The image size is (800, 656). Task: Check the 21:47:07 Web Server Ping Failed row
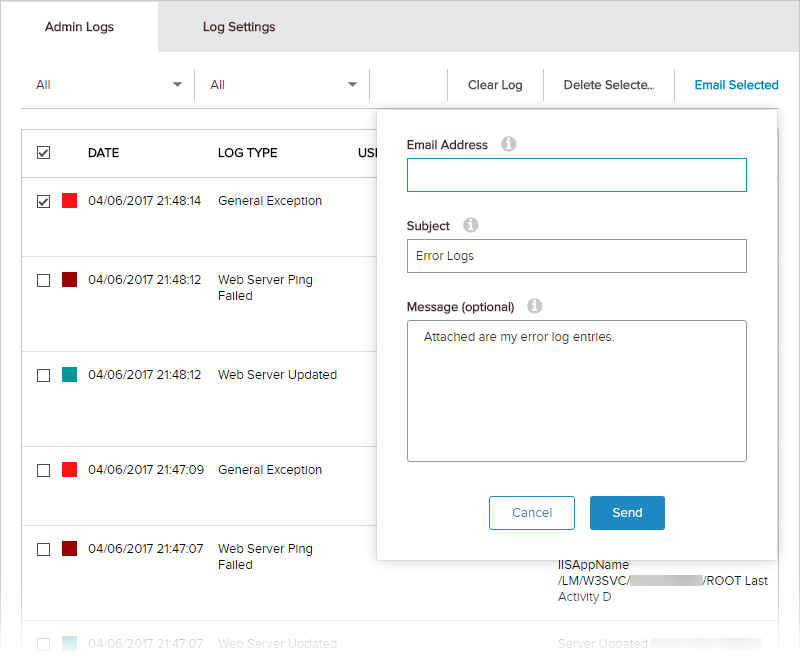click(43, 549)
